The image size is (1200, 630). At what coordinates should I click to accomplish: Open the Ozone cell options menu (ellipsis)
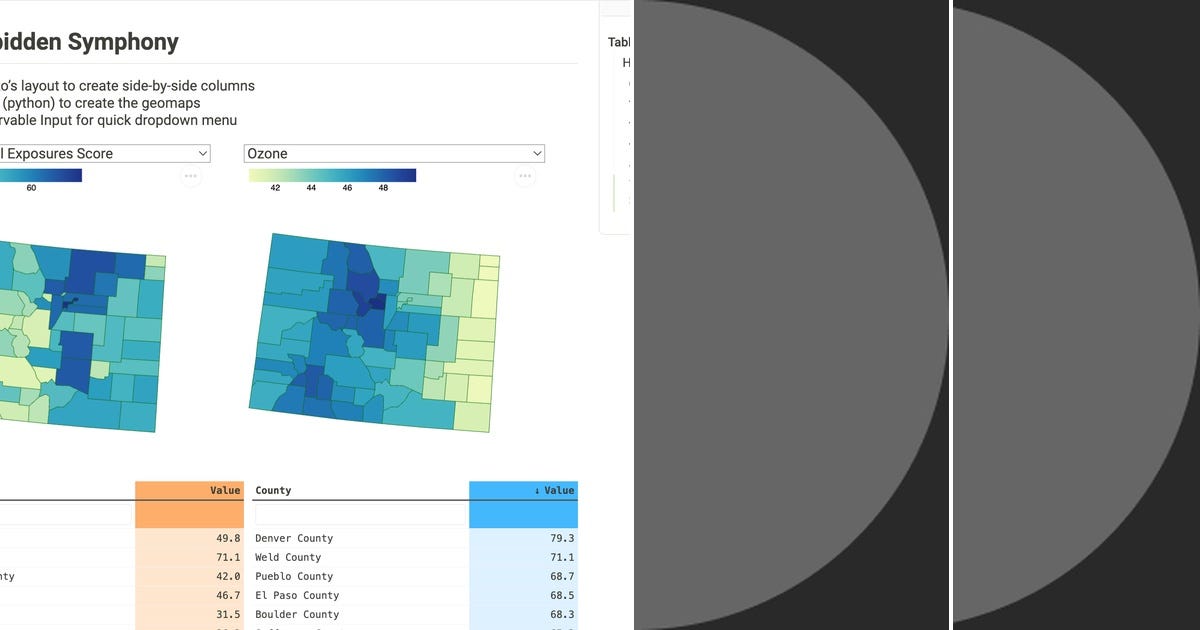point(524,176)
